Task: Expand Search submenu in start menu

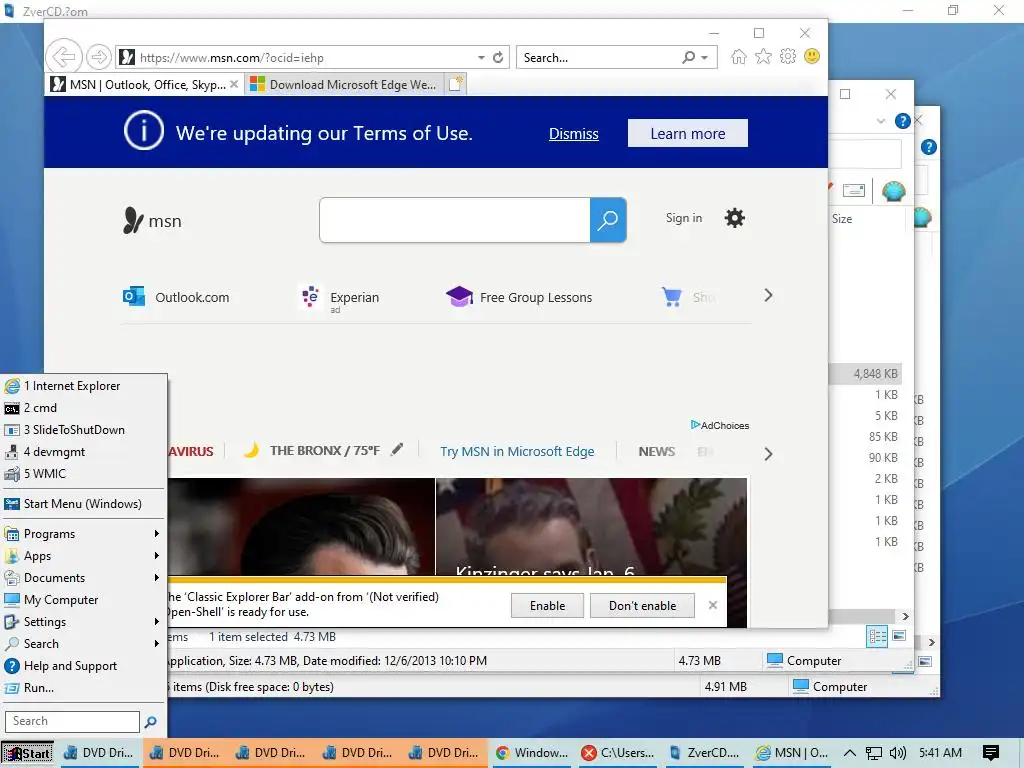Action: click(x=84, y=643)
